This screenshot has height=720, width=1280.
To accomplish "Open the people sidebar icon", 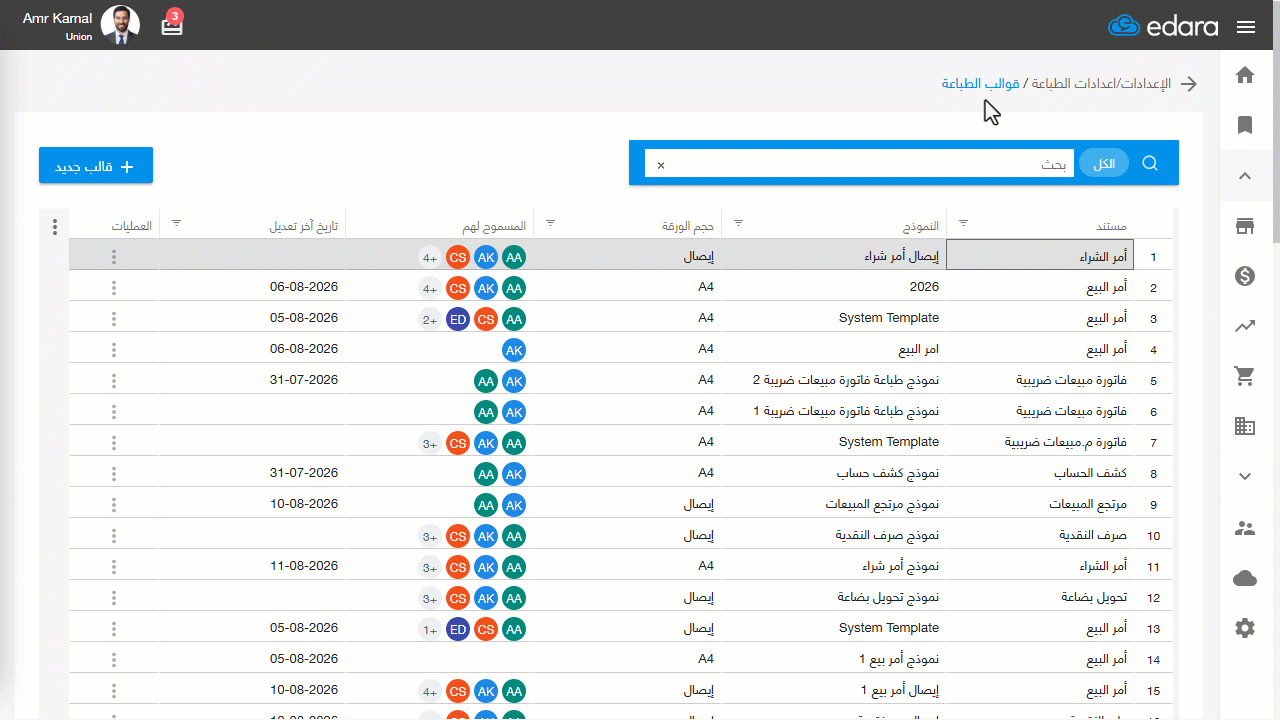I will pyautogui.click(x=1245, y=529).
